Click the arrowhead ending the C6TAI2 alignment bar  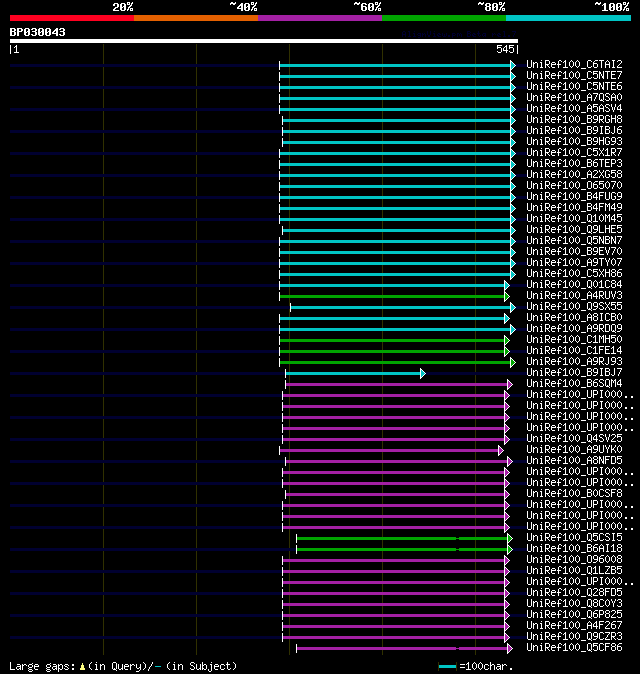[x=513, y=65]
